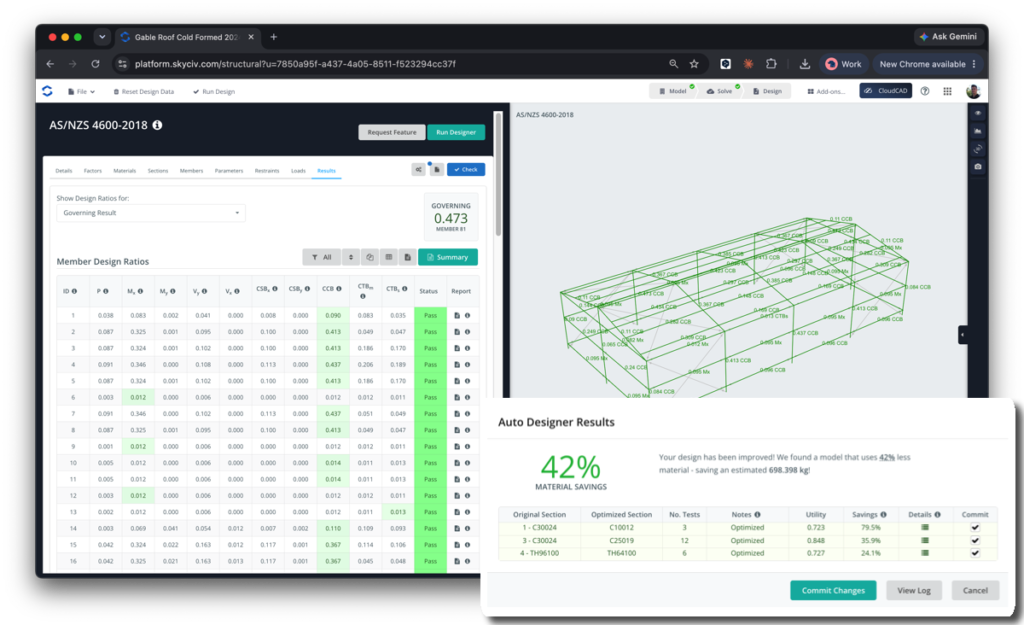Click the copy icon in results toolbar
Viewport: 1024px width, 625px height.
point(370,257)
